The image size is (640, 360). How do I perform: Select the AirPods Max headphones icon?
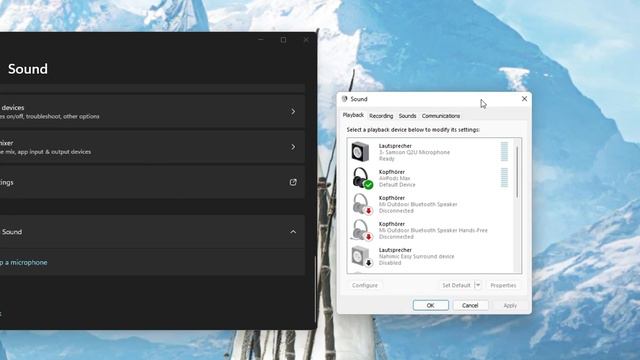pos(362,178)
